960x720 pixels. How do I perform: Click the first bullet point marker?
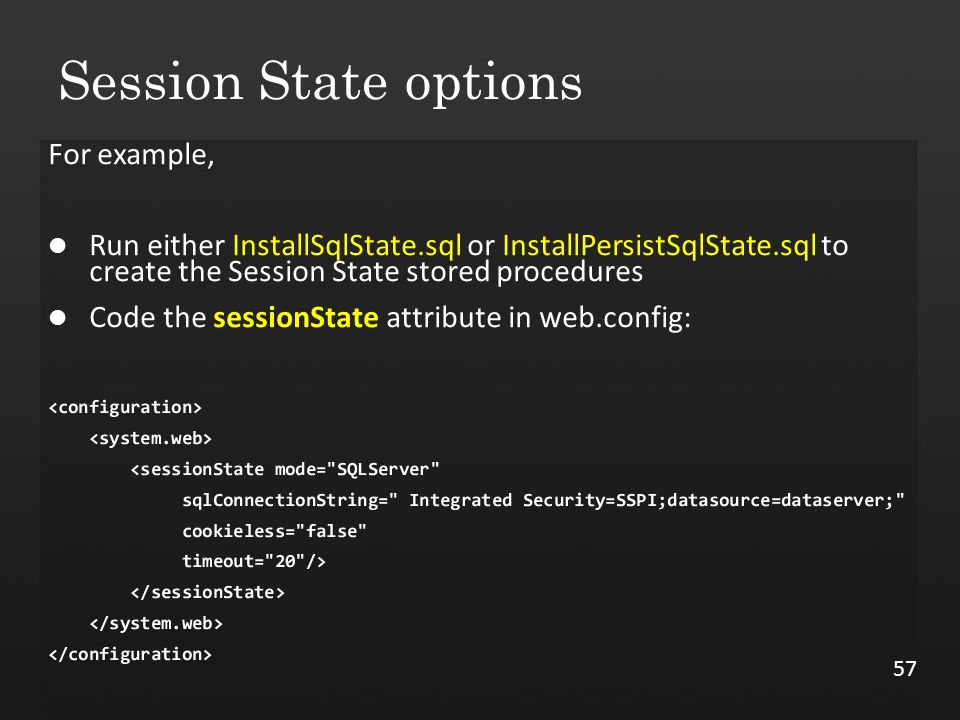coord(58,246)
